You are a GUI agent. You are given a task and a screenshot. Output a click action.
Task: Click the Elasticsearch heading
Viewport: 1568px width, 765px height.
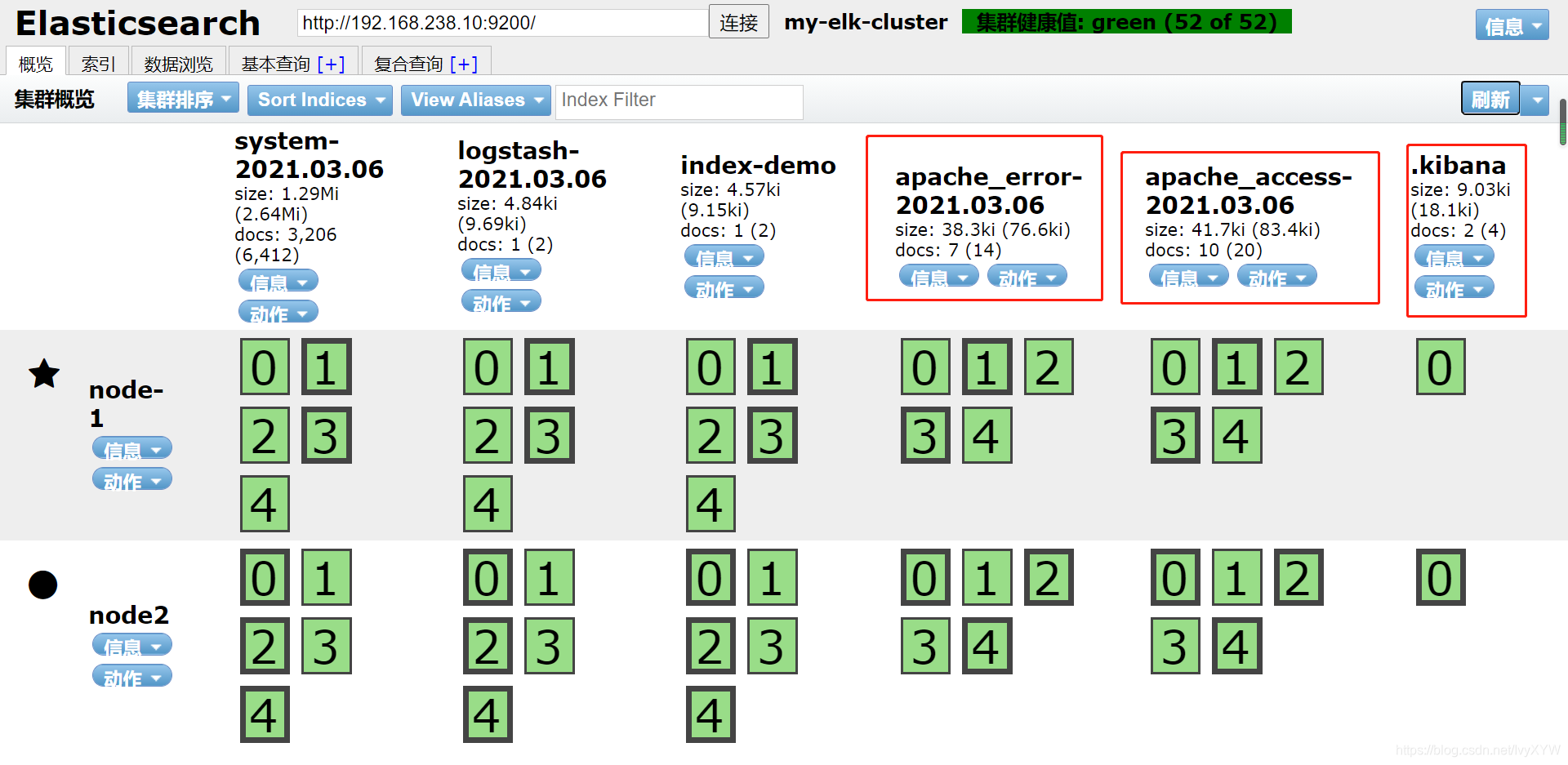coord(138,23)
